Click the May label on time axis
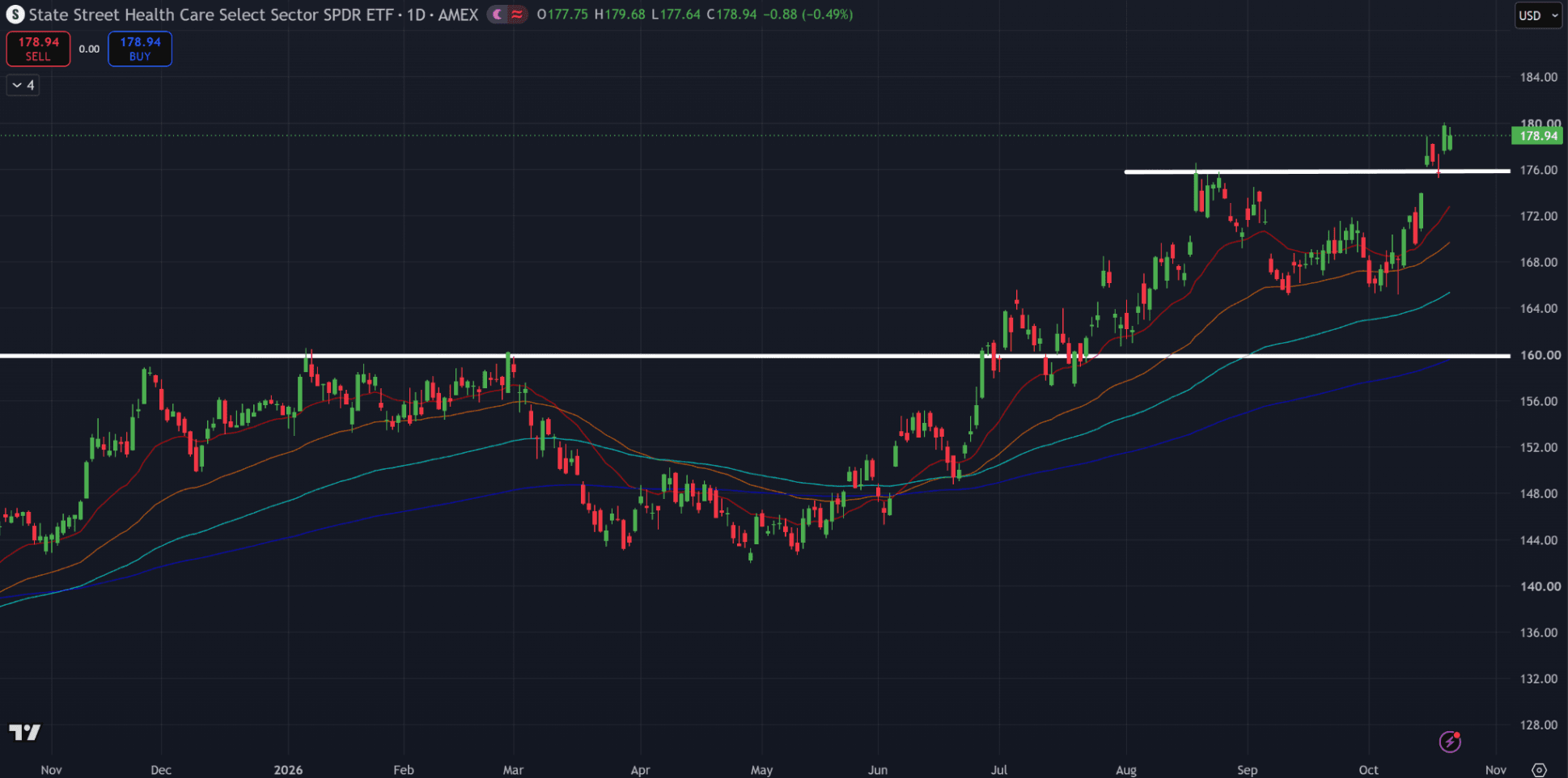Image resolution: width=1568 pixels, height=778 pixels. [761, 770]
